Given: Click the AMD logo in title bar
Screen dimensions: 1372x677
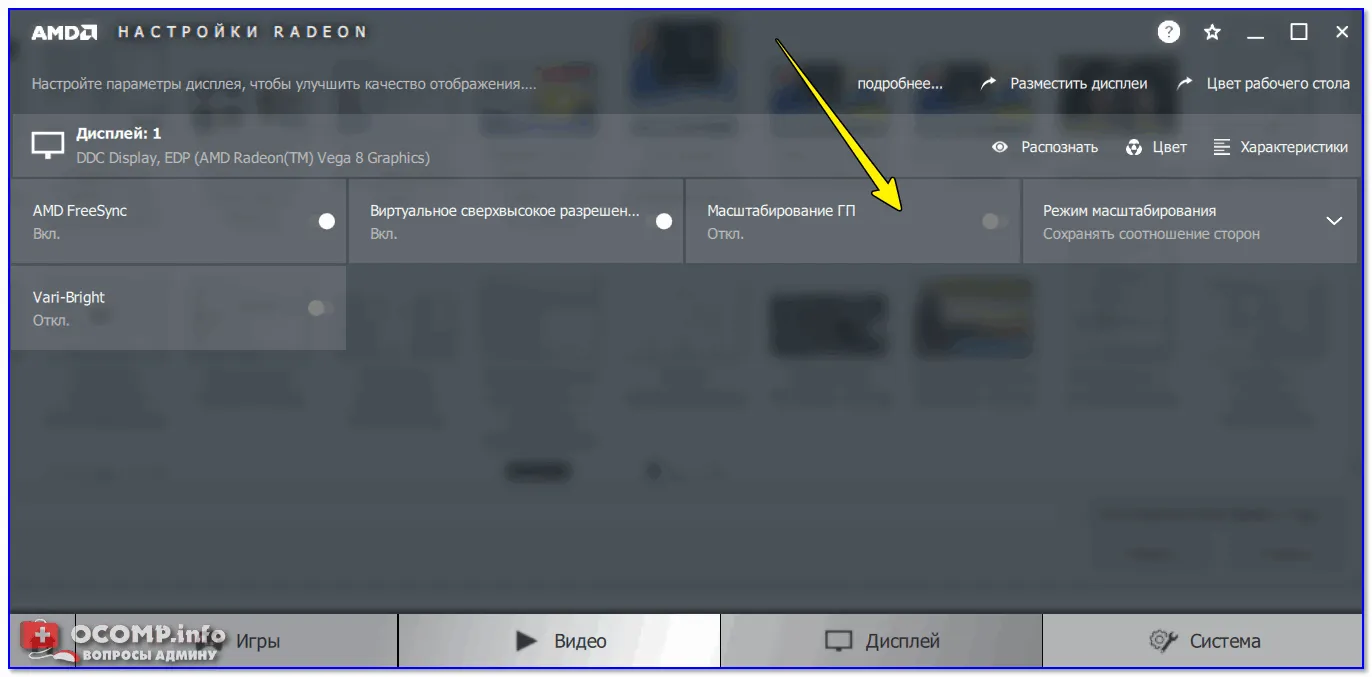Looking at the screenshot, I should pyautogui.click(x=64, y=32).
